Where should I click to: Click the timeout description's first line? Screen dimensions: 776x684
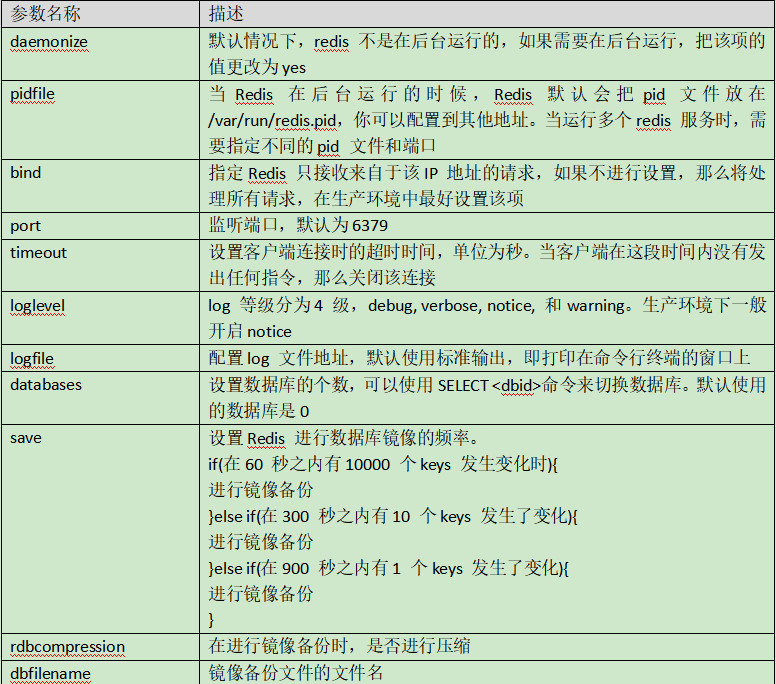487,251
